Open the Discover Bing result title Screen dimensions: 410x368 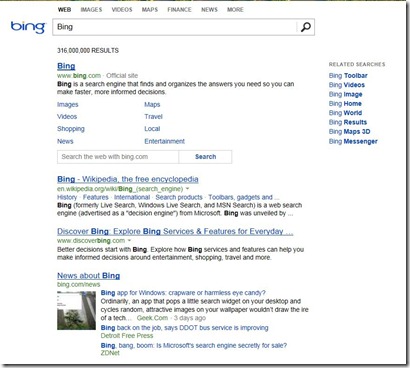(x=175, y=231)
